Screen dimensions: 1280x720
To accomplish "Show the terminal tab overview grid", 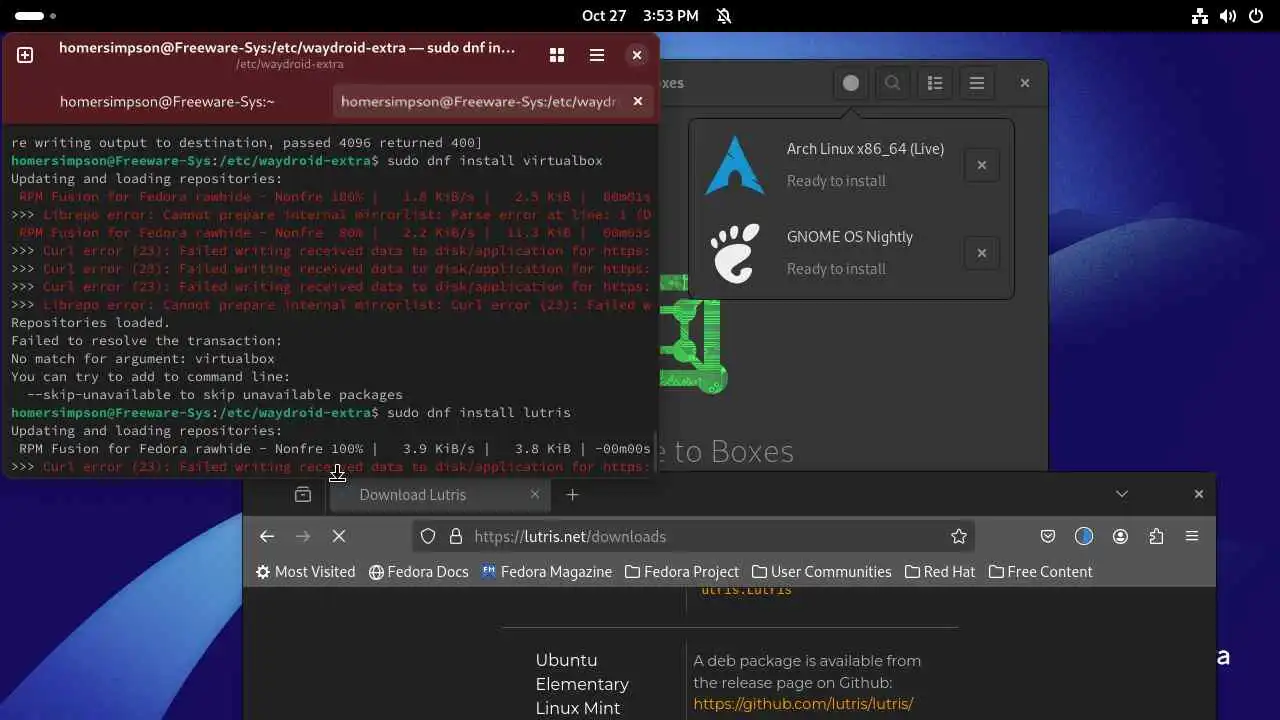I will [x=557, y=55].
